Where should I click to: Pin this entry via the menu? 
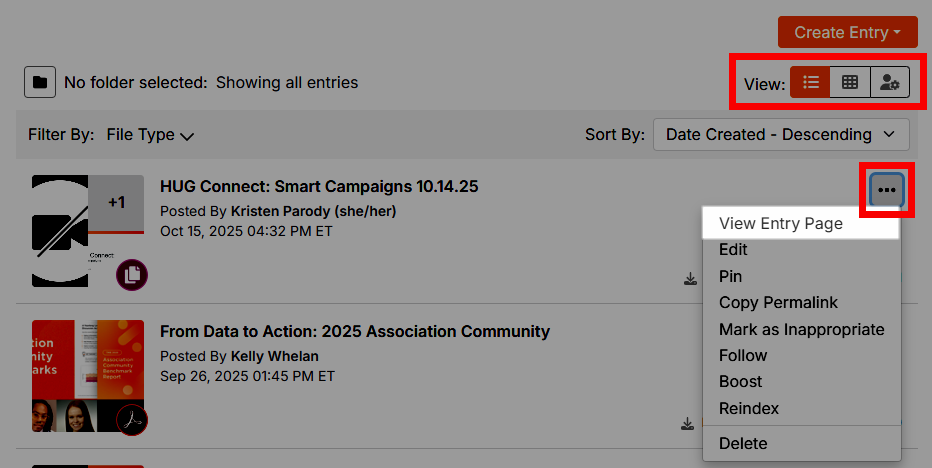(x=730, y=276)
